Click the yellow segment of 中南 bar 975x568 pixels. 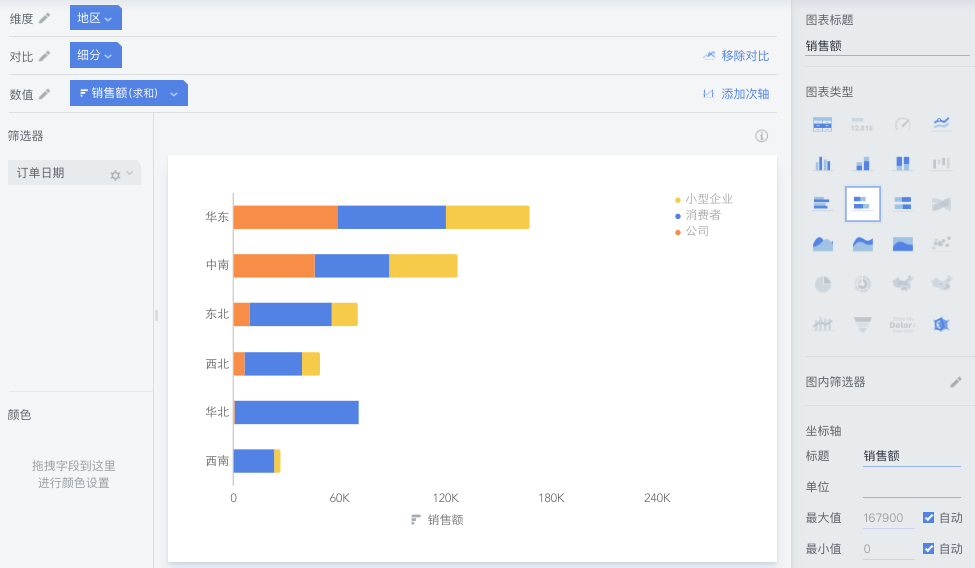[x=423, y=266]
